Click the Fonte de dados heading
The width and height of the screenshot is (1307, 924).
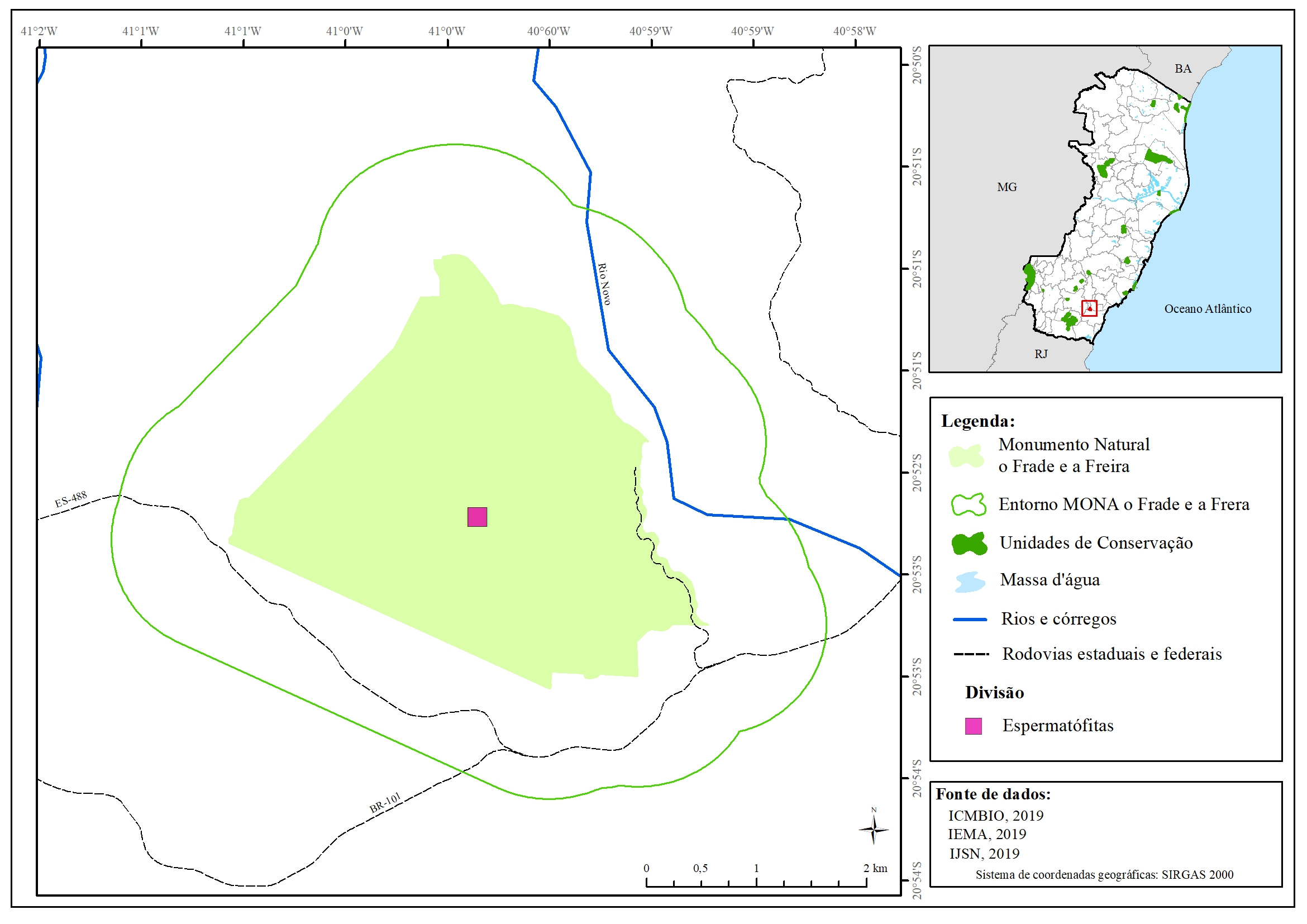pos(993,794)
